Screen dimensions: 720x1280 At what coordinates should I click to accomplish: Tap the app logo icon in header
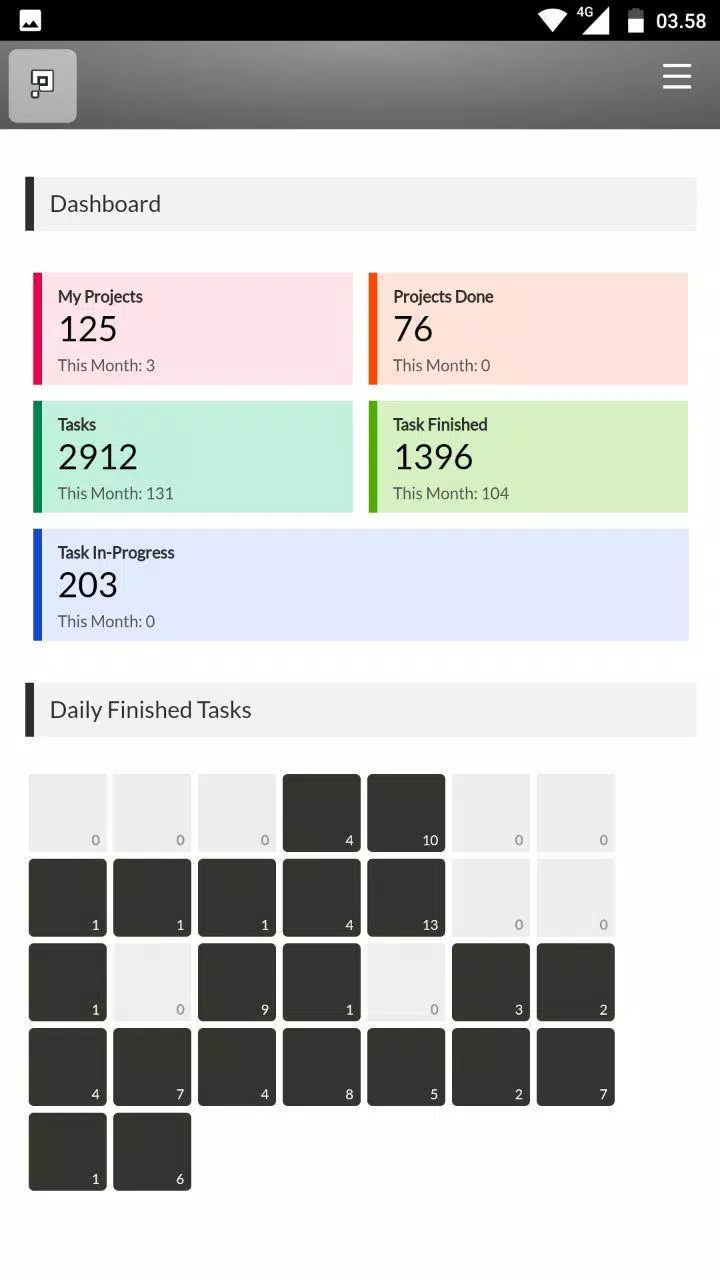[43, 86]
